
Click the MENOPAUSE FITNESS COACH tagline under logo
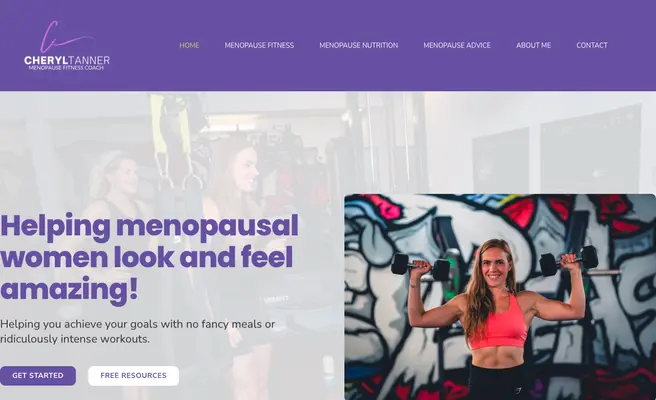(x=66, y=68)
